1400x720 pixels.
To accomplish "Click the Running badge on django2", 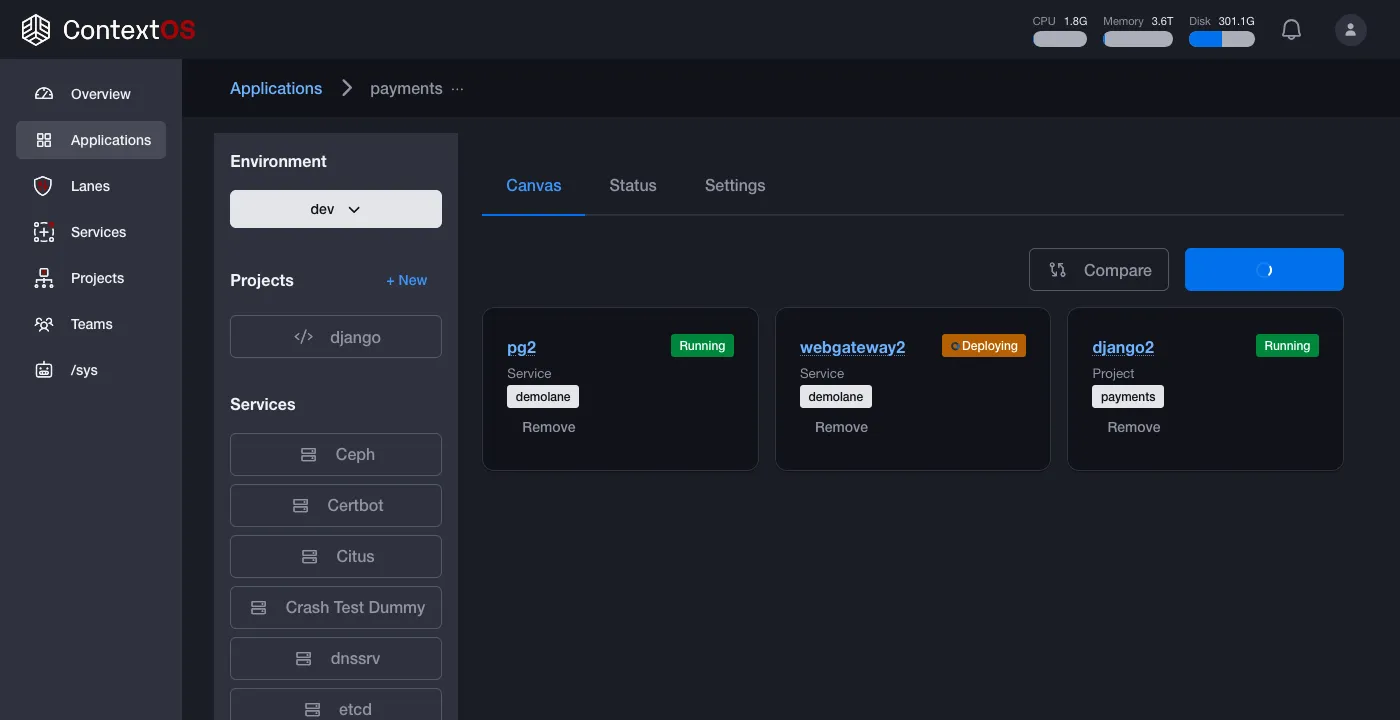I will pyautogui.click(x=1287, y=346).
